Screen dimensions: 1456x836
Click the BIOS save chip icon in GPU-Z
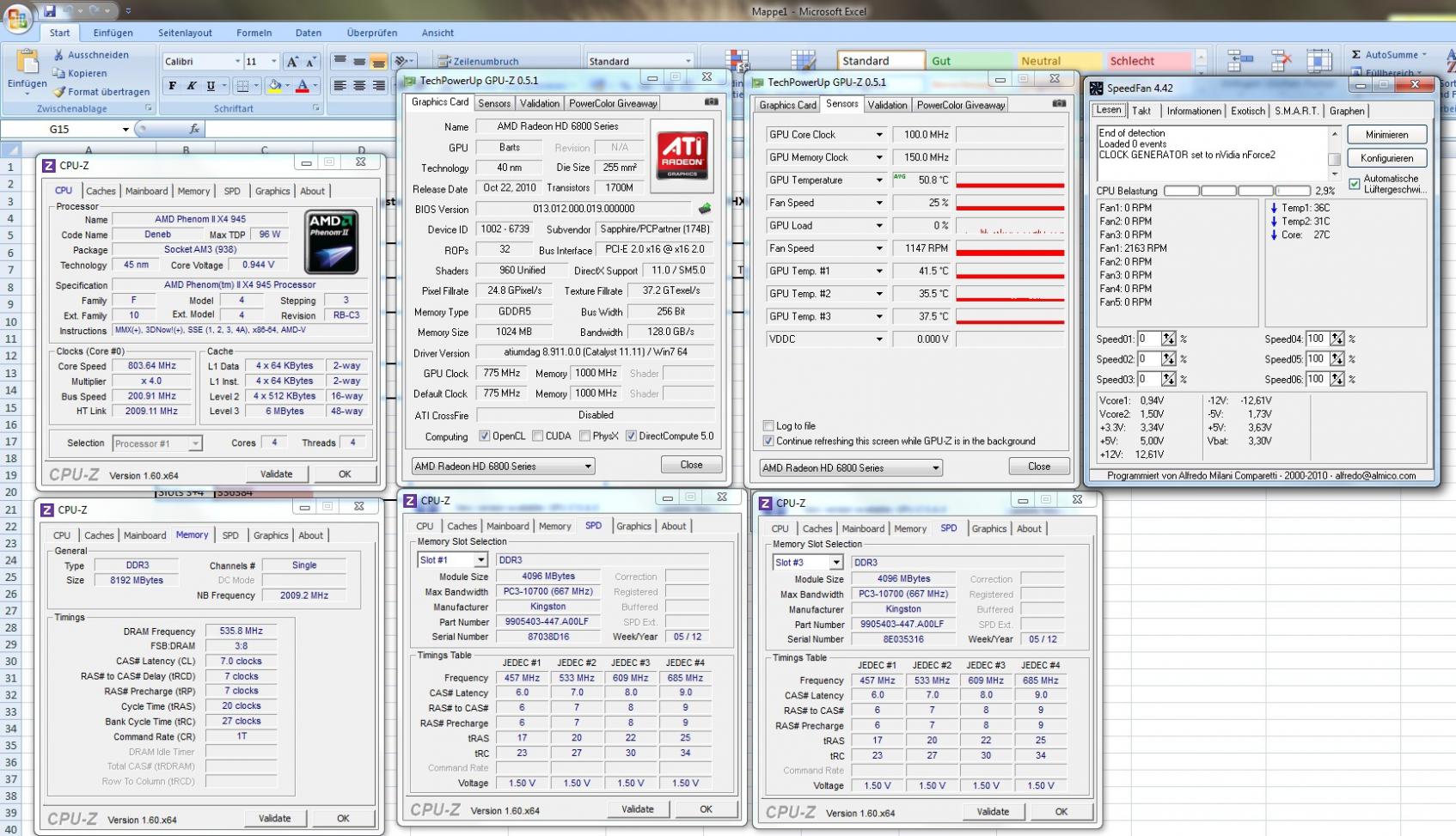pyautogui.click(x=705, y=209)
